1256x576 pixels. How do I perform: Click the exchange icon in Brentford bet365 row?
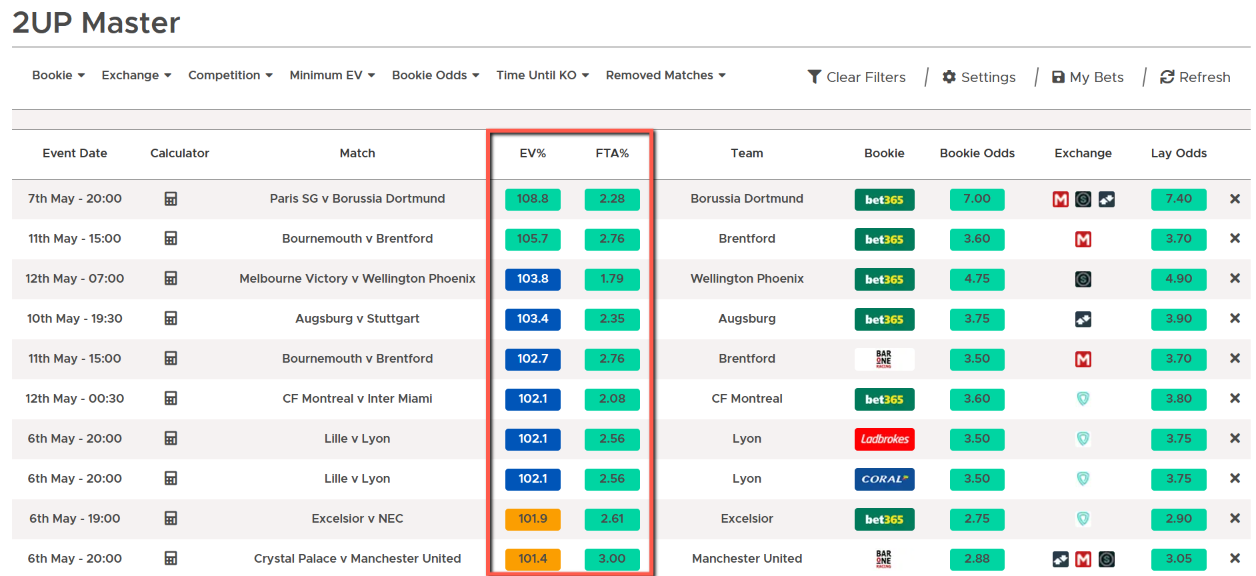[1083, 239]
